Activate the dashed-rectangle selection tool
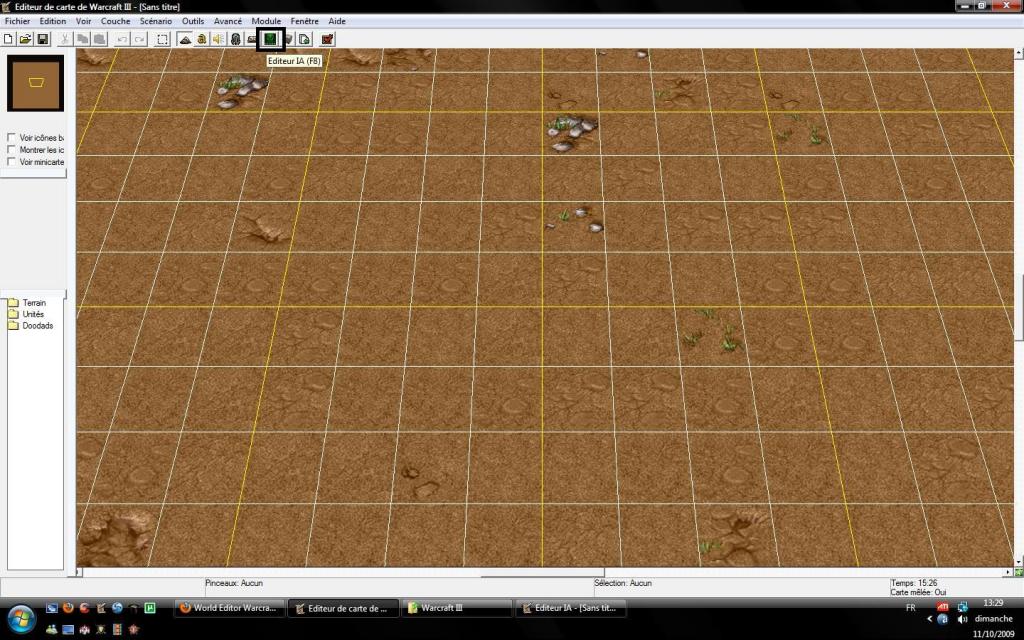 [x=162, y=39]
